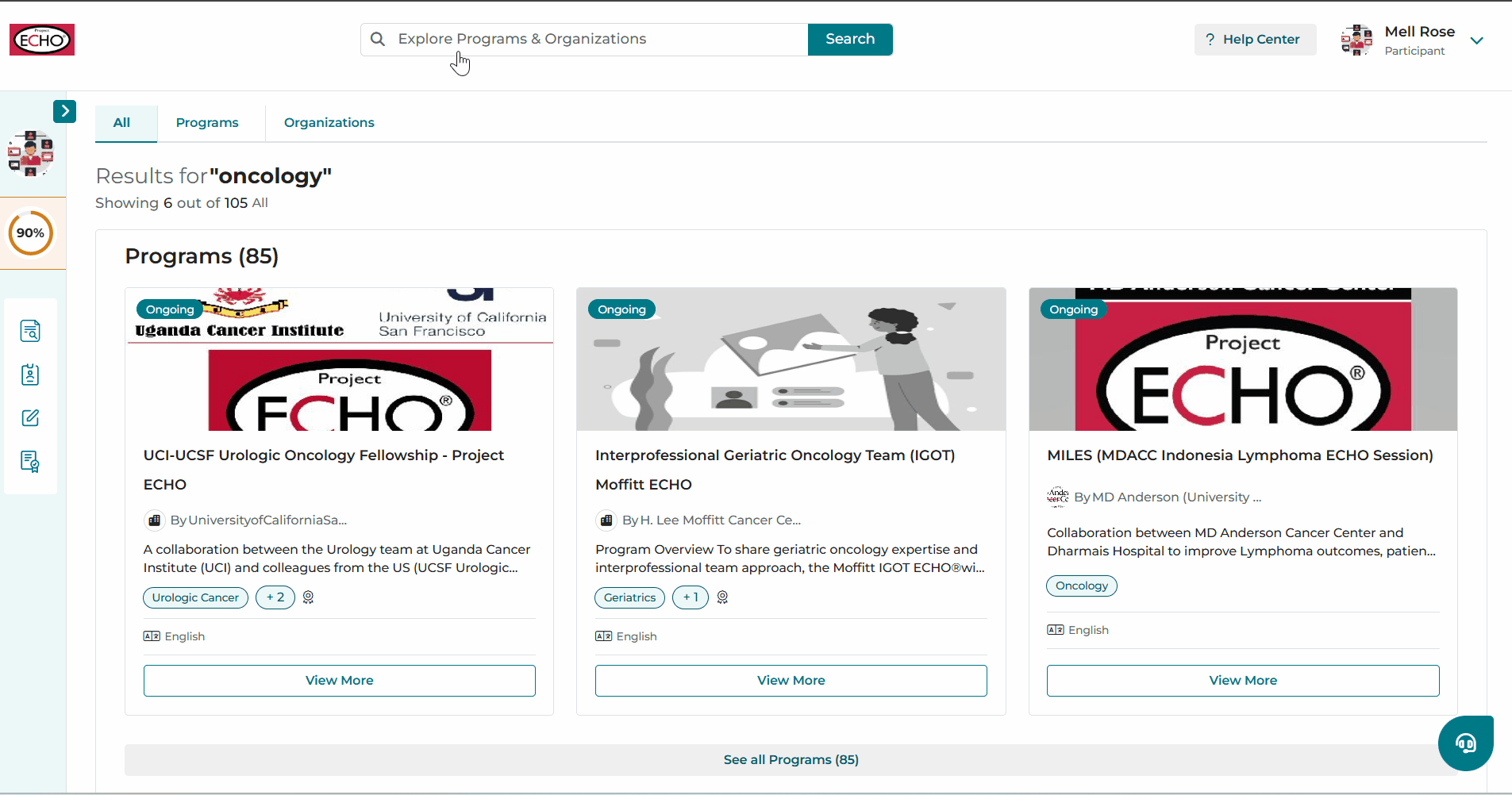1512x795 pixels.
Task: Open the support chat headset button
Action: coord(1466,743)
